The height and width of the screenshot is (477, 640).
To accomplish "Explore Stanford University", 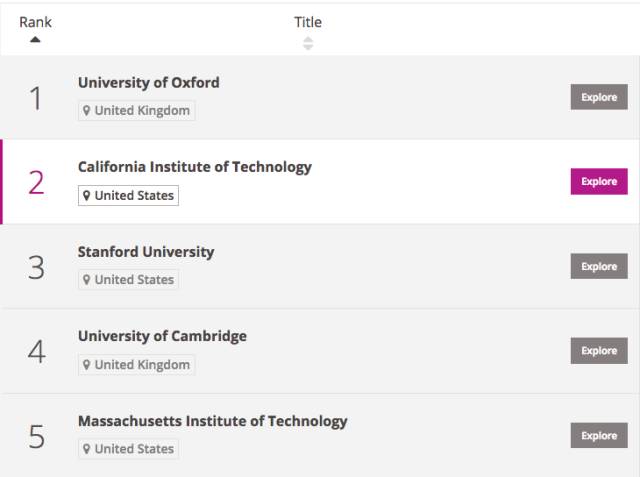I will pos(599,266).
